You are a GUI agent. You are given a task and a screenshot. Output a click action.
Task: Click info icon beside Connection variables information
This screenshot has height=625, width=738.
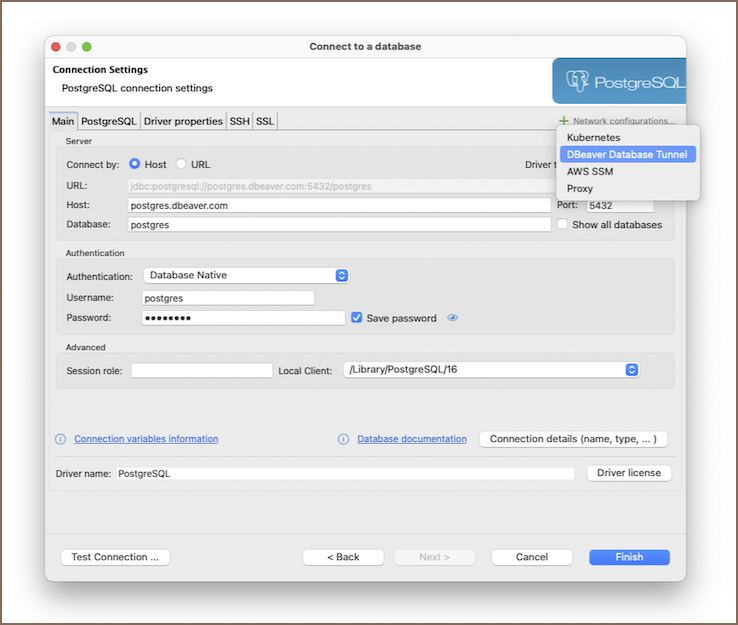(x=60, y=439)
